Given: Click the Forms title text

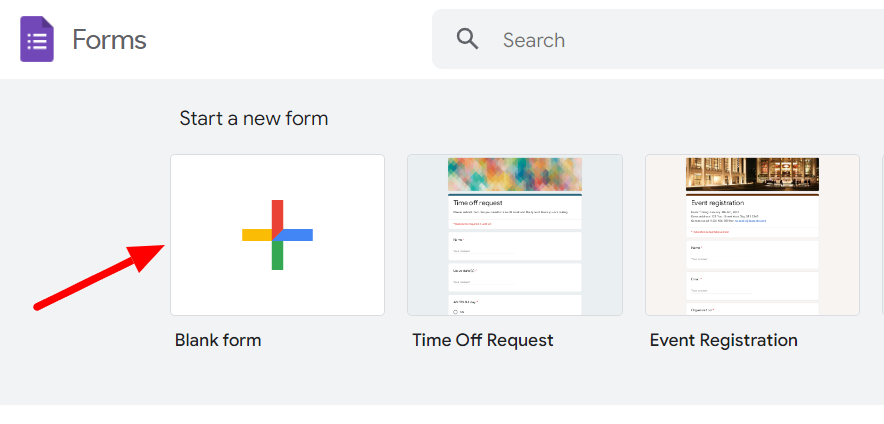Looking at the screenshot, I should 109,40.
